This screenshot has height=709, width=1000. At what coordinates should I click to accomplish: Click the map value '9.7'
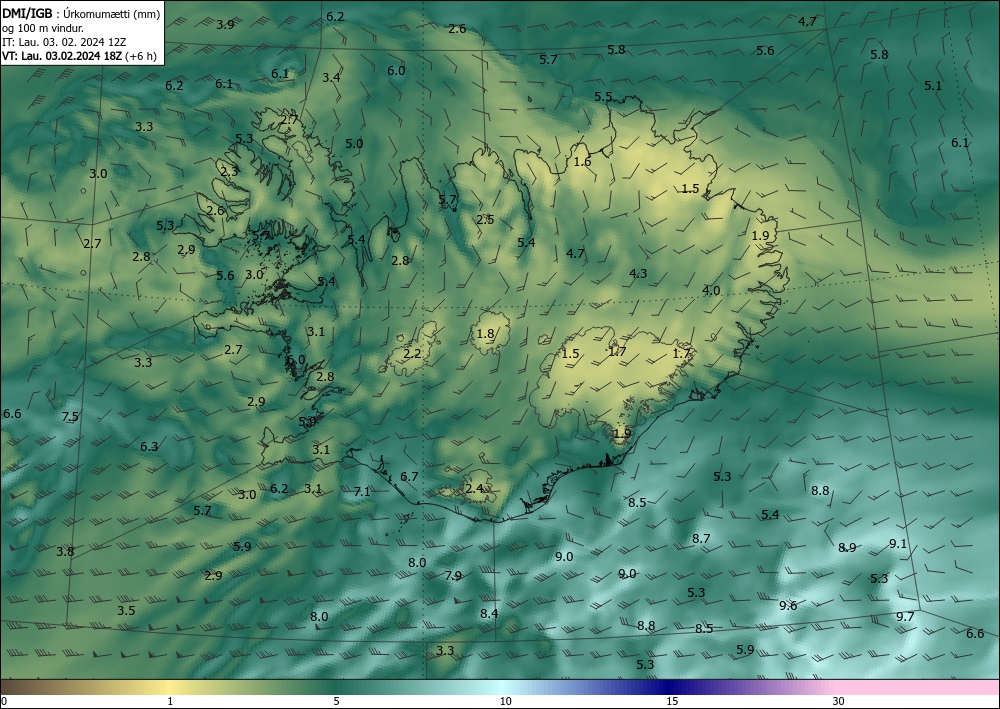tap(905, 617)
